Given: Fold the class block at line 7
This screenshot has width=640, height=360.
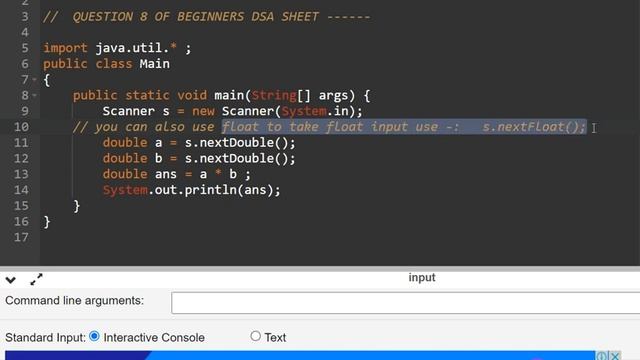Looking at the screenshot, I should [35, 80].
